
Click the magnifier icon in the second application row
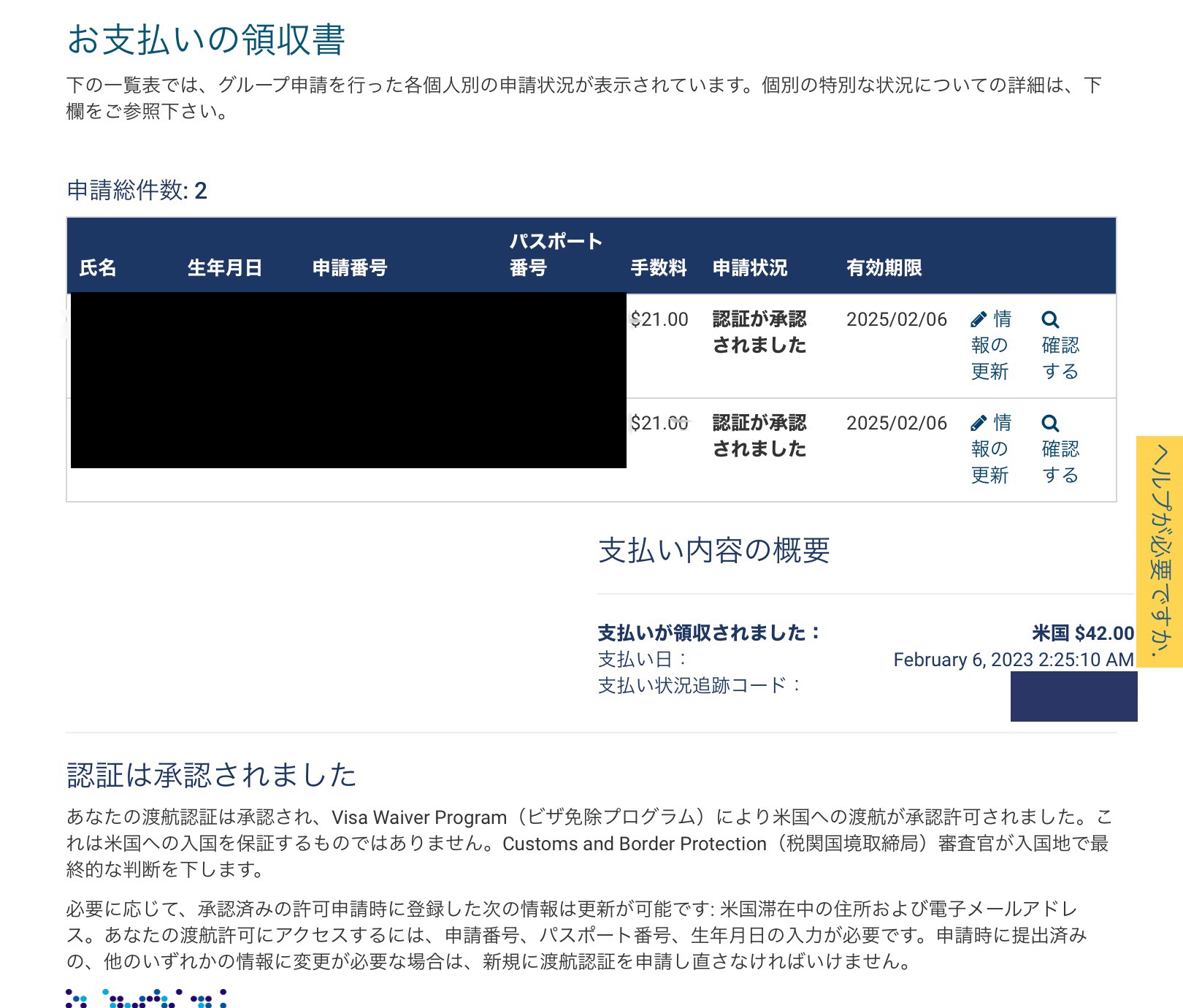(x=1050, y=424)
